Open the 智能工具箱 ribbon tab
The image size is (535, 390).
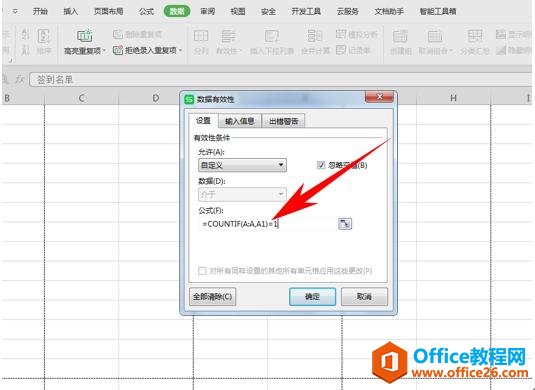438,12
